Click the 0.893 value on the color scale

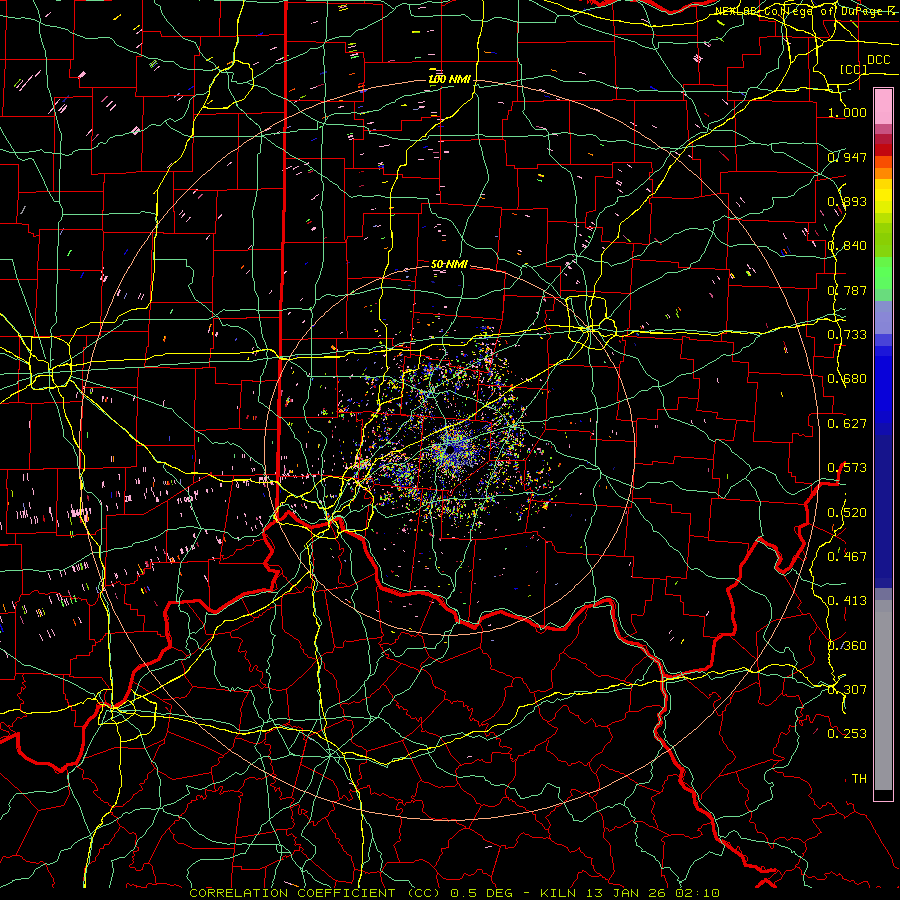(x=847, y=201)
